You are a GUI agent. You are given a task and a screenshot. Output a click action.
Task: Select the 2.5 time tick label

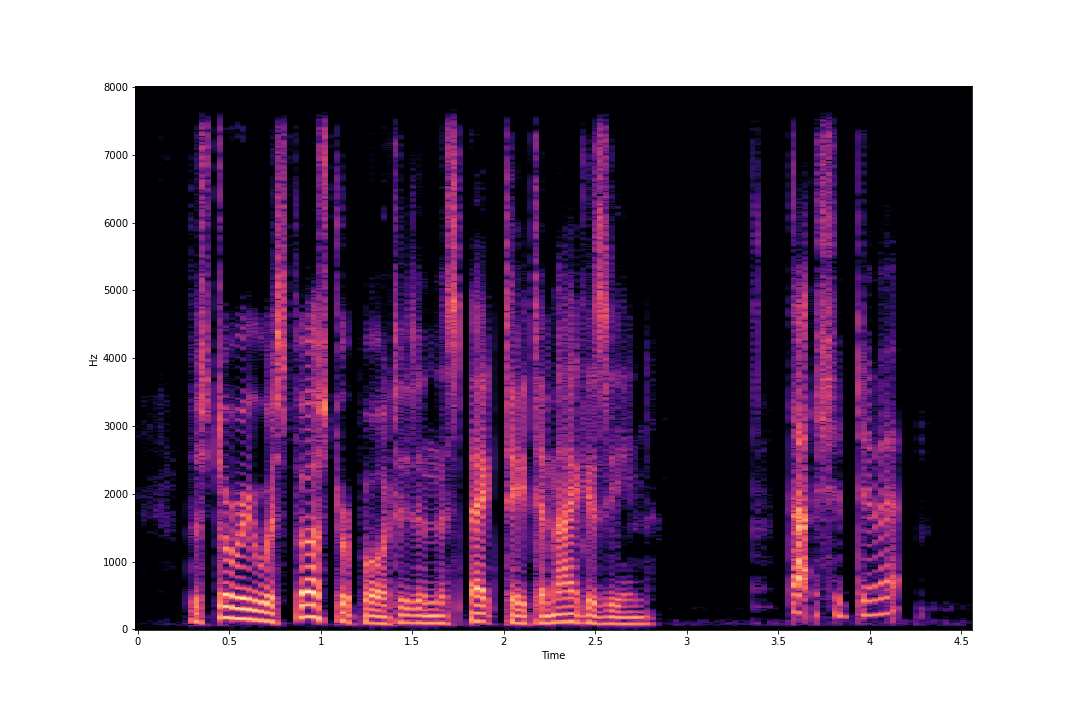coord(595,641)
